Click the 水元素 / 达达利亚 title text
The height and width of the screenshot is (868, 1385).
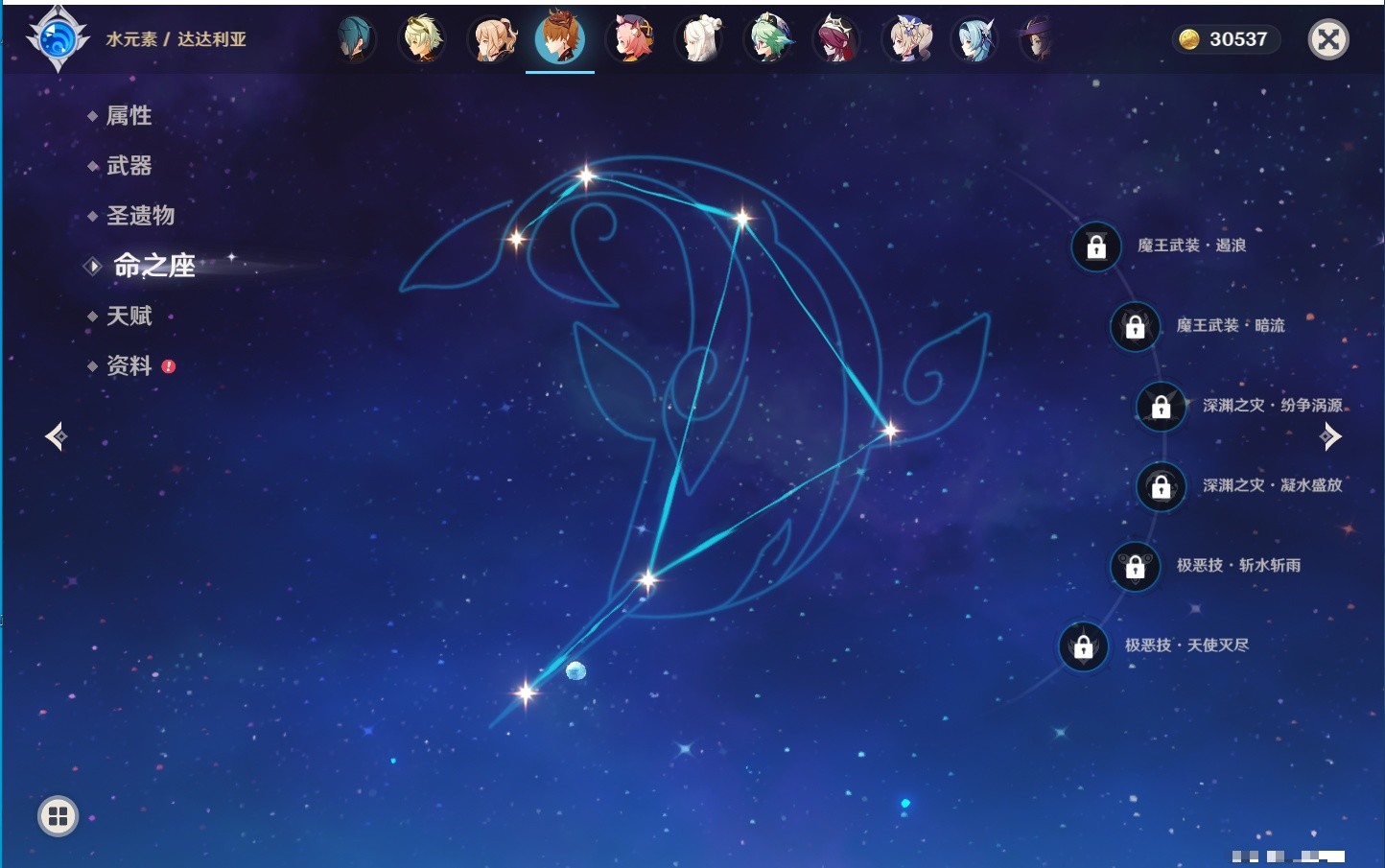click(176, 39)
